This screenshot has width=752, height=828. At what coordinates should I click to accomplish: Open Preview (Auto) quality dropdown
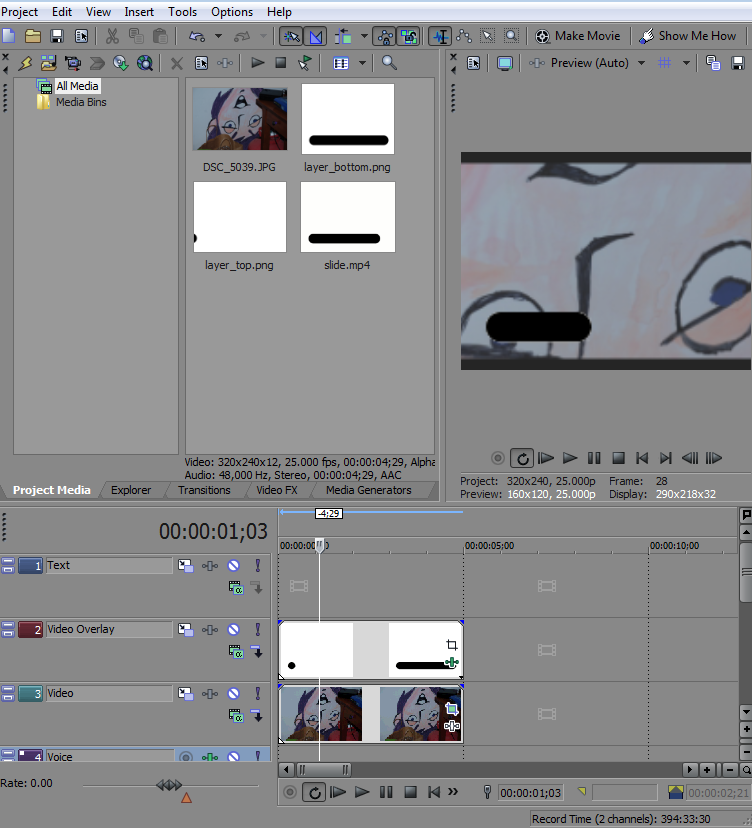tap(642, 63)
